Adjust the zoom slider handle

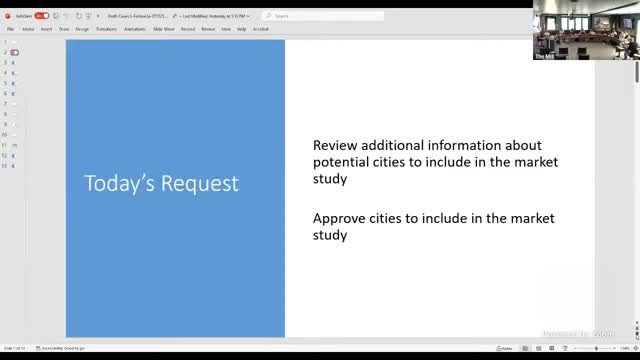point(596,348)
